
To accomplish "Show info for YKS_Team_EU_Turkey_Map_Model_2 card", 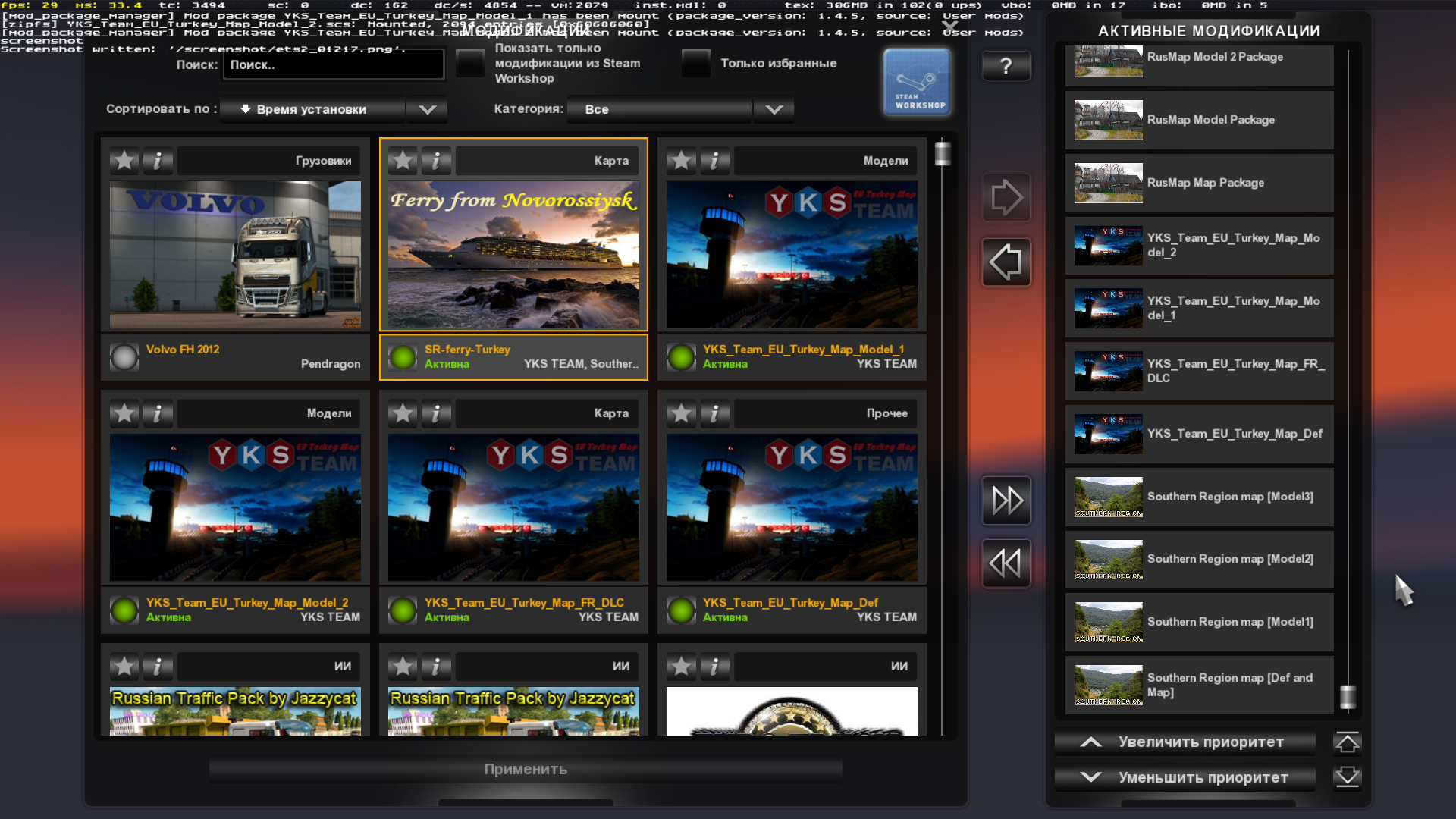I will pyautogui.click(x=158, y=413).
